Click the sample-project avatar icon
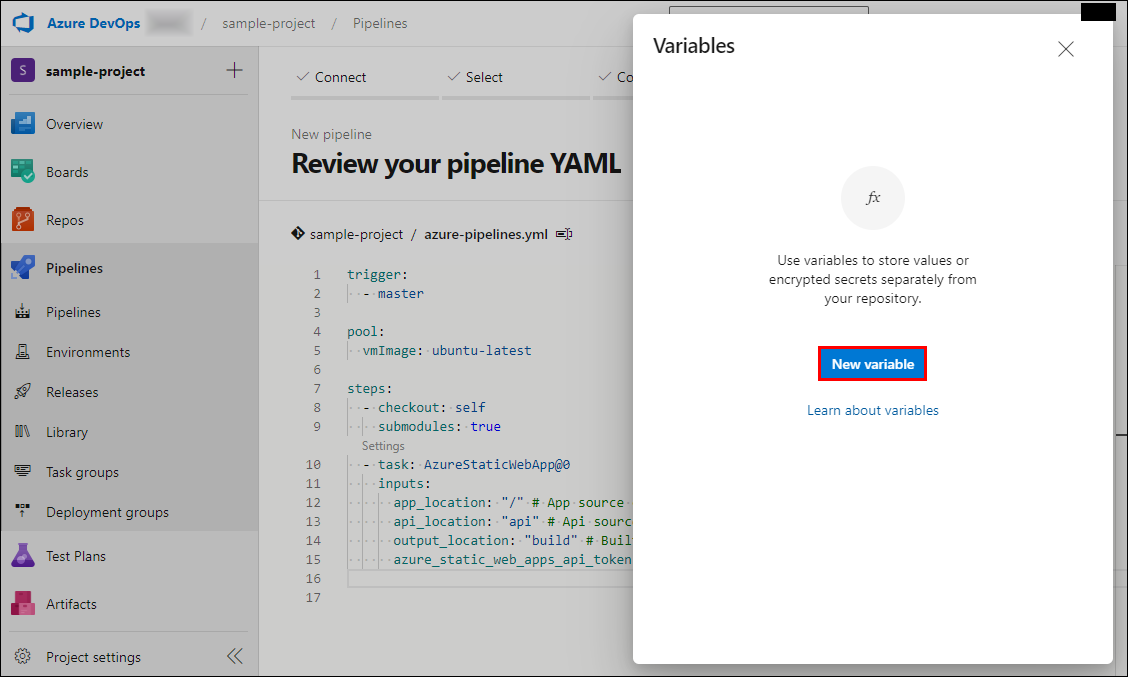1128x677 pixels. 23,71
